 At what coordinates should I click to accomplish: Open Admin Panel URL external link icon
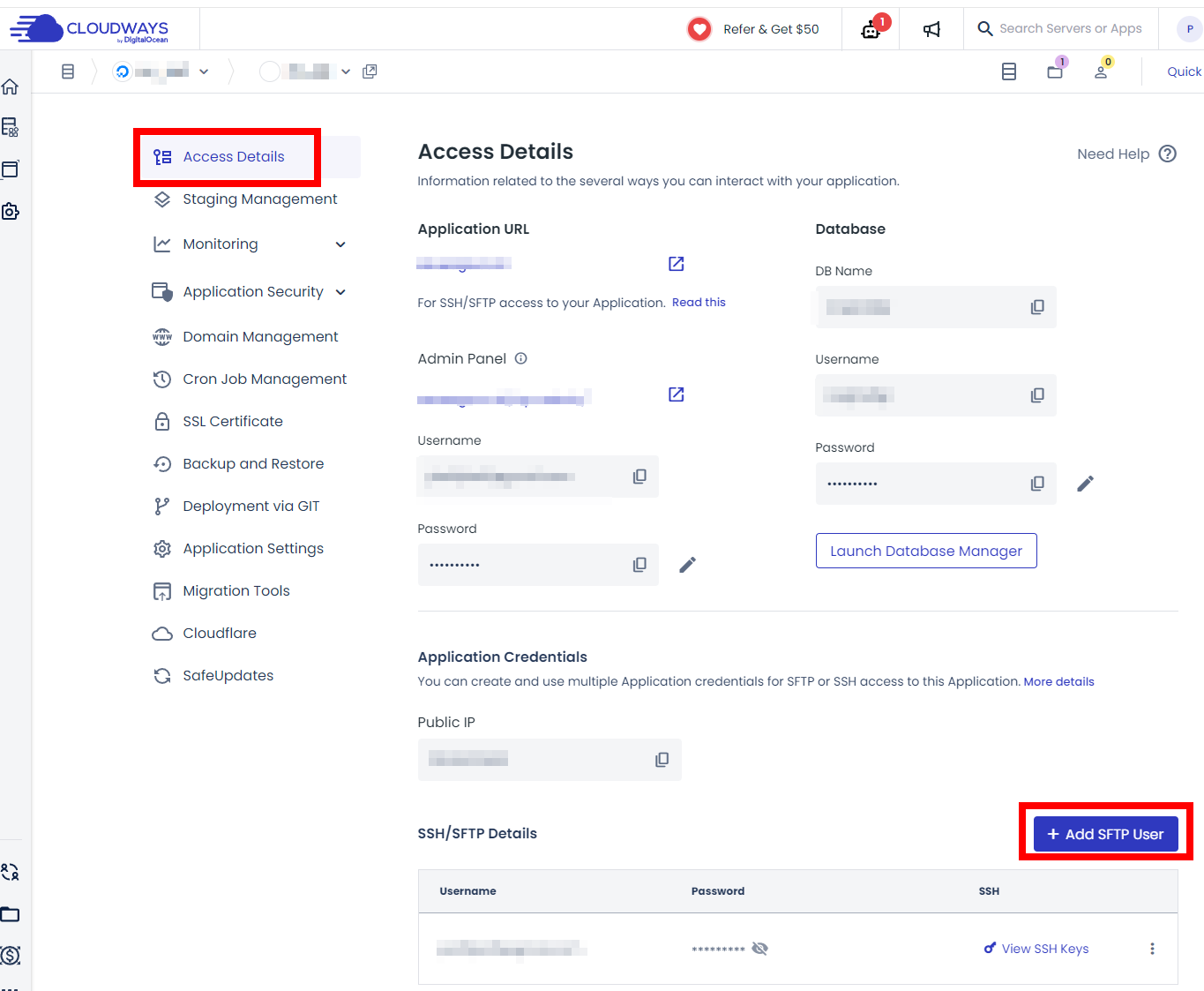pyautogui.click(x=677, y=394)
